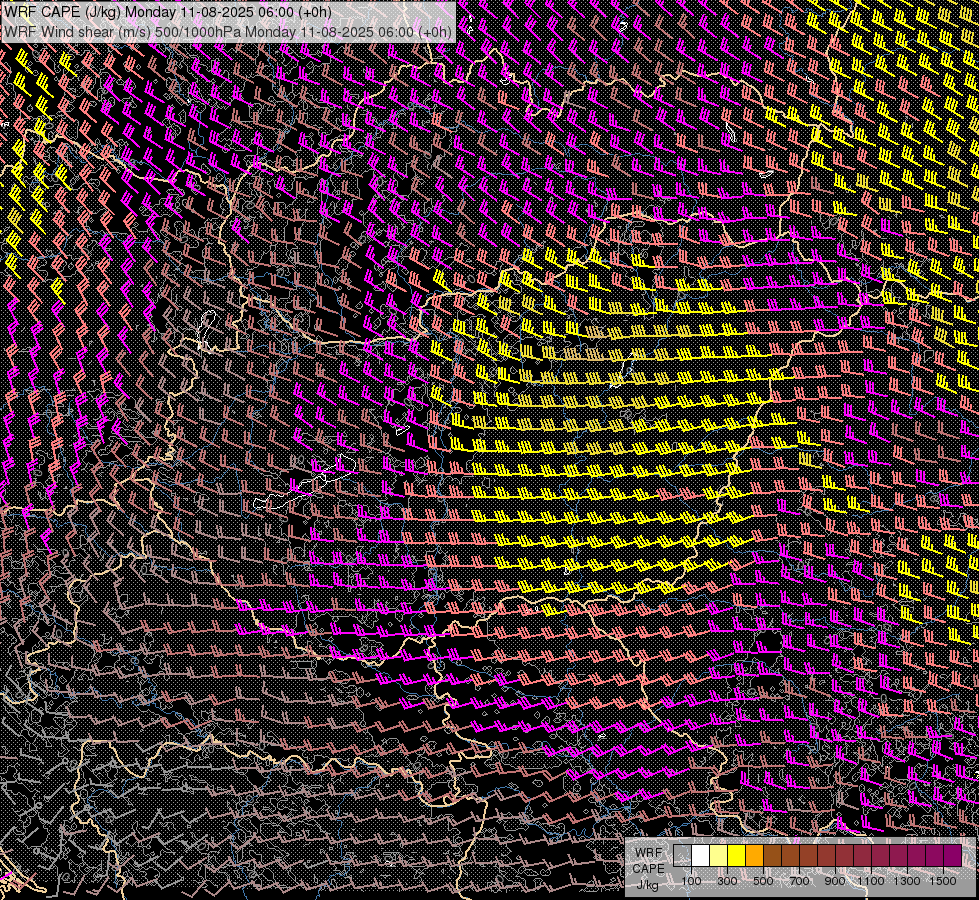Click the 'J/kg' unit label in legend
Image resolution: width=979 pixels, height=900 pixels.
pyautogui.click(x=647, y=884)
